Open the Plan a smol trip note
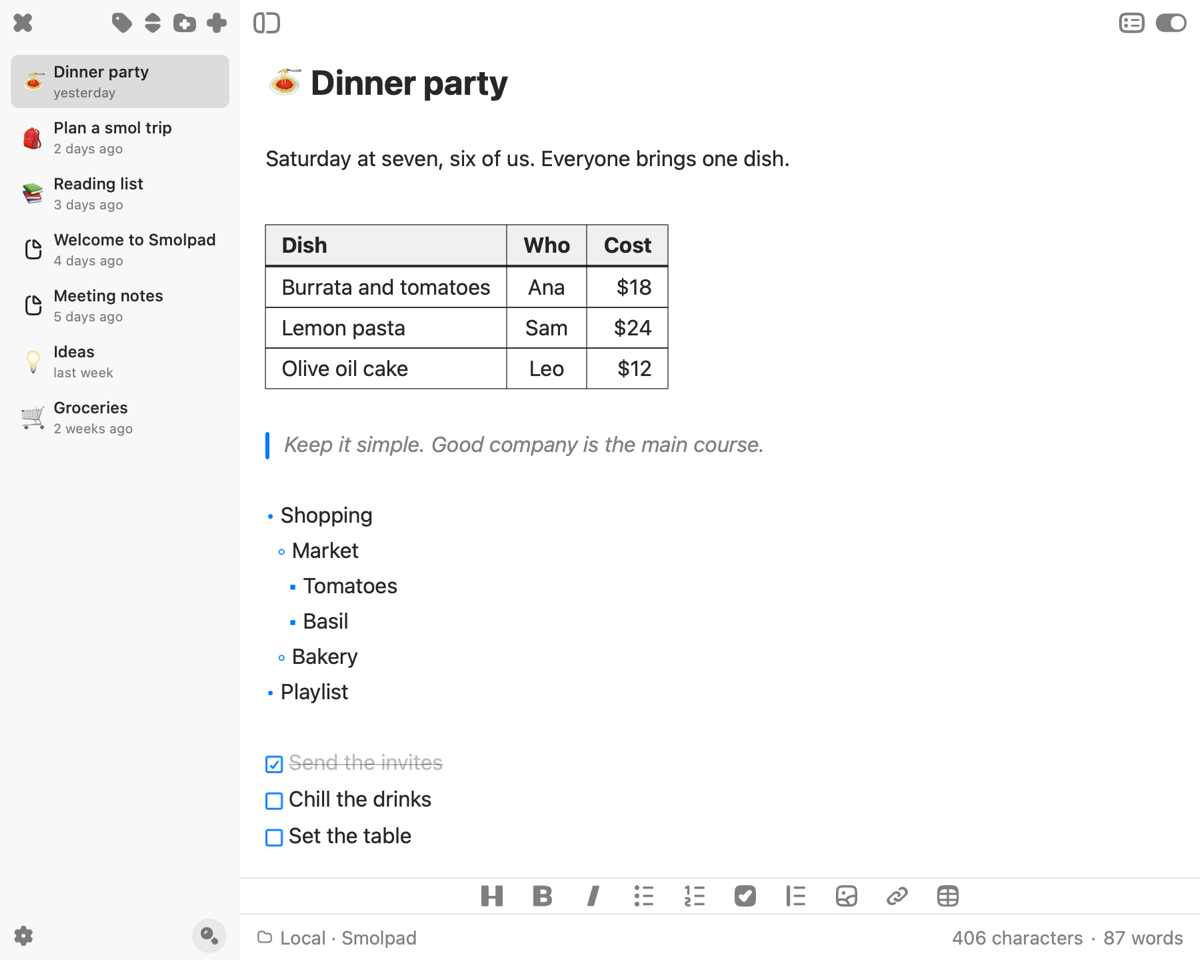This screenshot has width=1200, height=960. pos(120,137)
